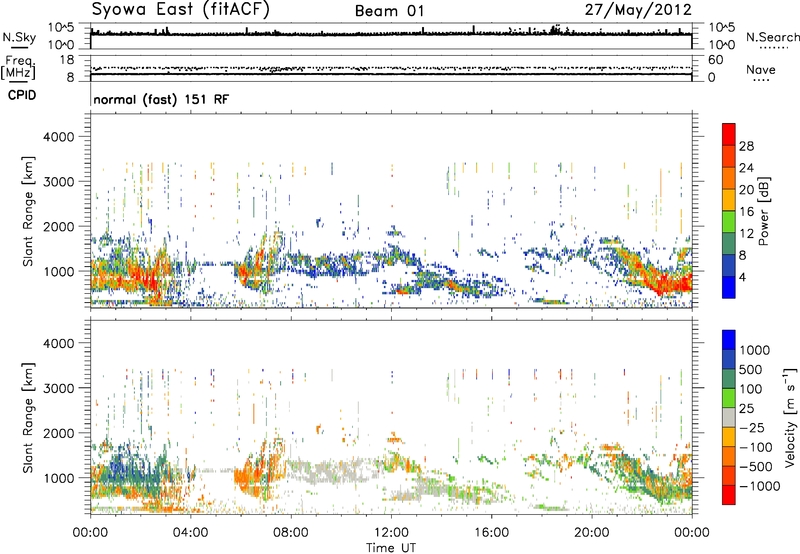
Task: Click the 20:00 time tick label
Action: (x=592, y=533)
